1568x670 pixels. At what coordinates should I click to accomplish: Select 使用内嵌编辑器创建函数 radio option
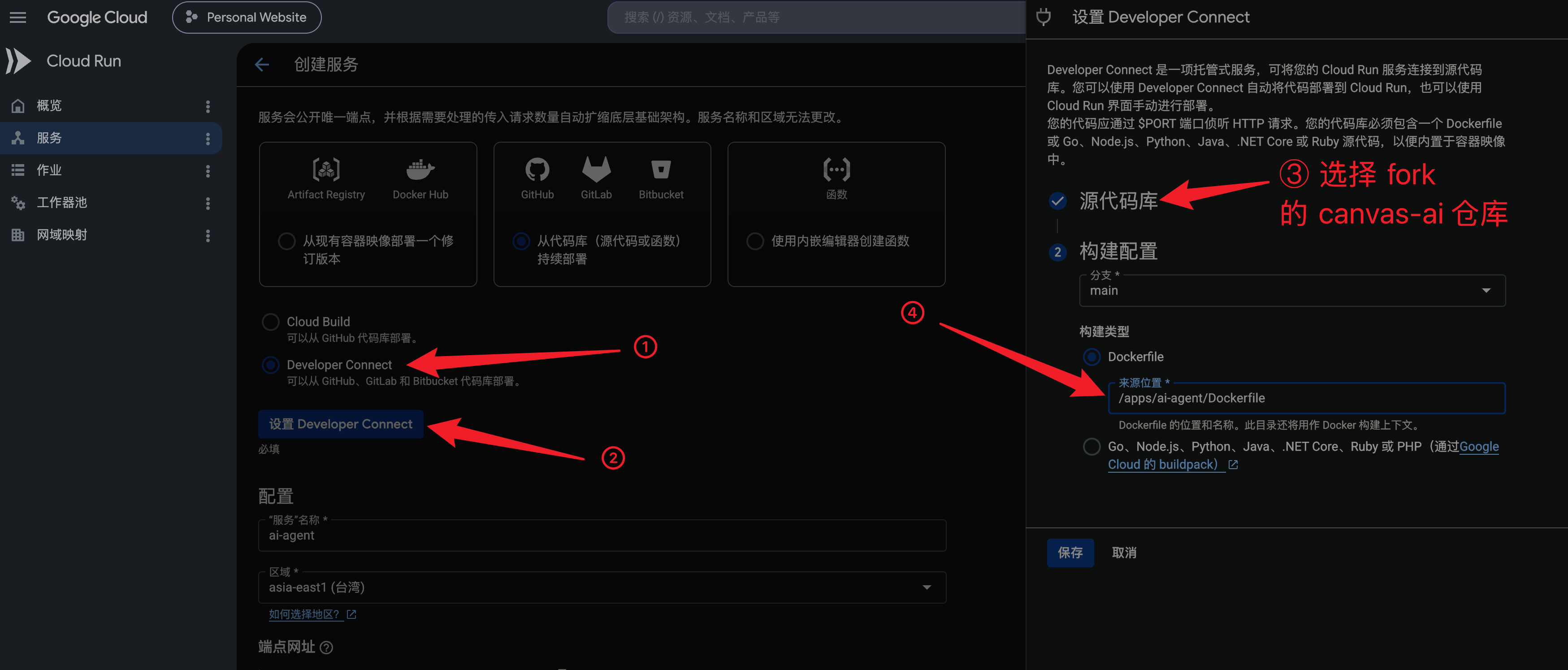tap(755, 241)
